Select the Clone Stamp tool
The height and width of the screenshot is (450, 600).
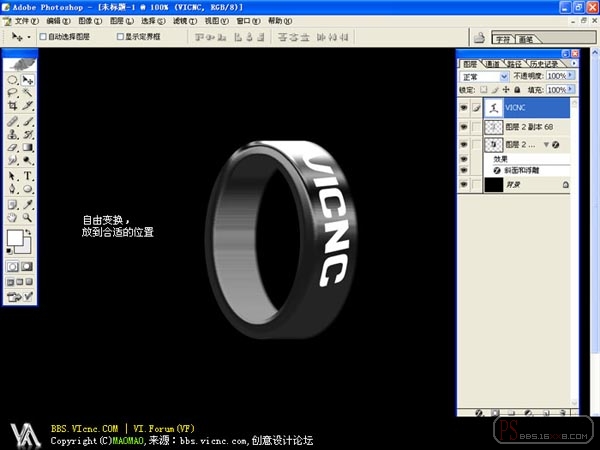tap(12, 134)
